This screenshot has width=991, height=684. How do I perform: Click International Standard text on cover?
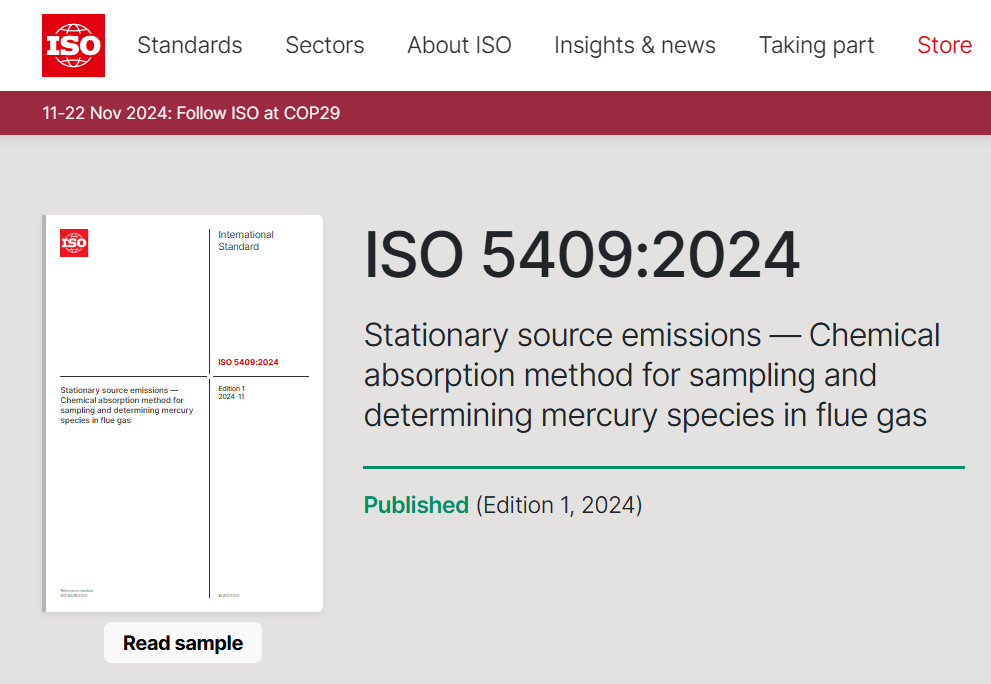click(x=246, y=241)
